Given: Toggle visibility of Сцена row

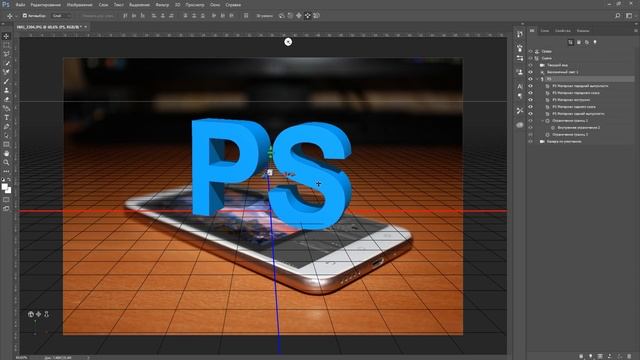Looking at the screenshot, I should (531, 58).
